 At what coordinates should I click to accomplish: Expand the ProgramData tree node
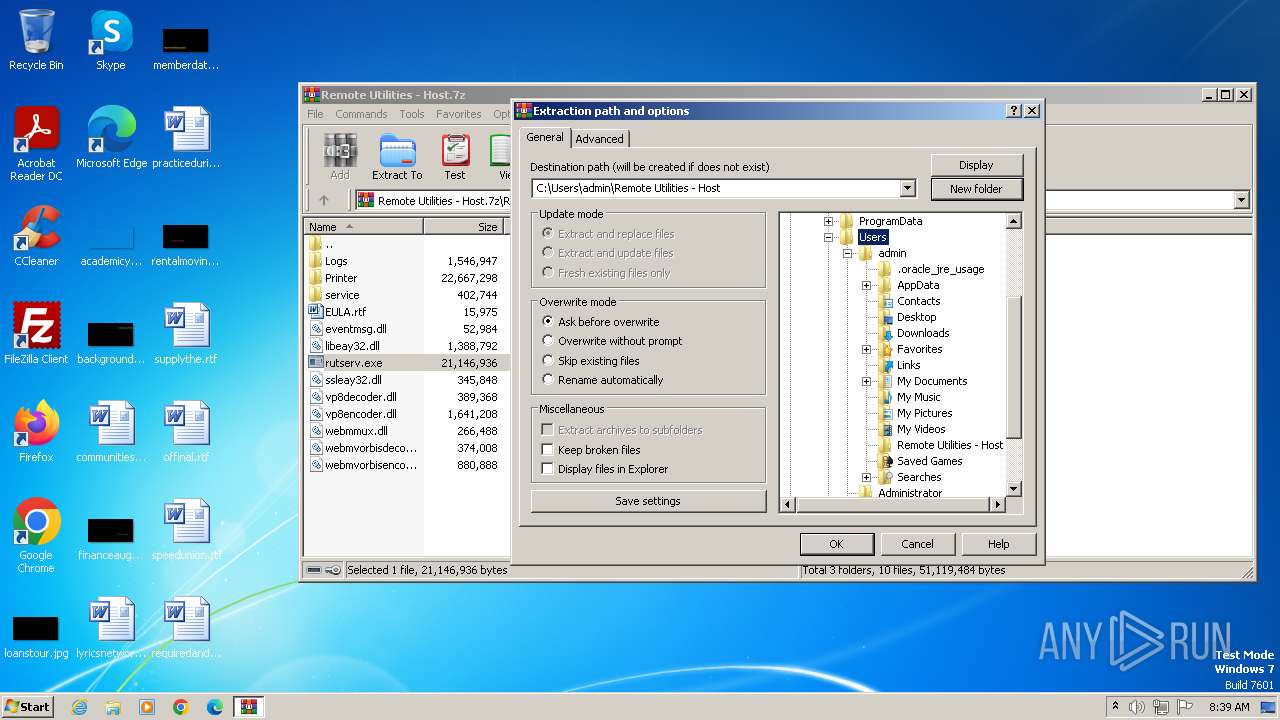(x=828, y=221)
